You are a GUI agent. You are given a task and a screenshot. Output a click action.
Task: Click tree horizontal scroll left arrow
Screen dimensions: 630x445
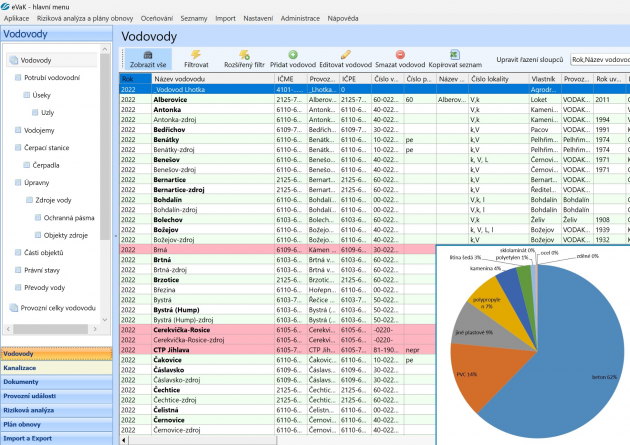8,329
